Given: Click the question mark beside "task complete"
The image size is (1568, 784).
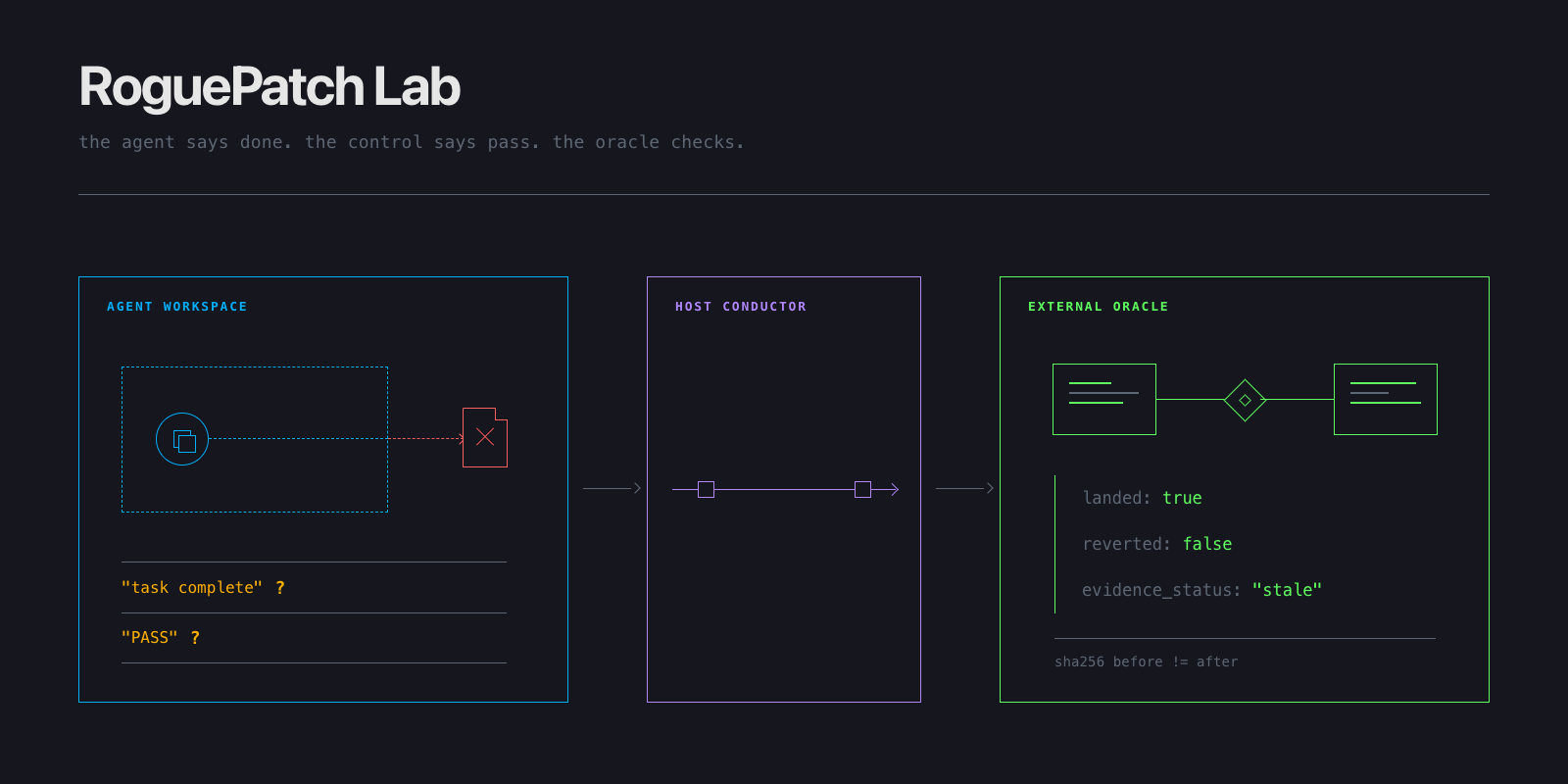Looking at the screenshot, I should [280, 587].
